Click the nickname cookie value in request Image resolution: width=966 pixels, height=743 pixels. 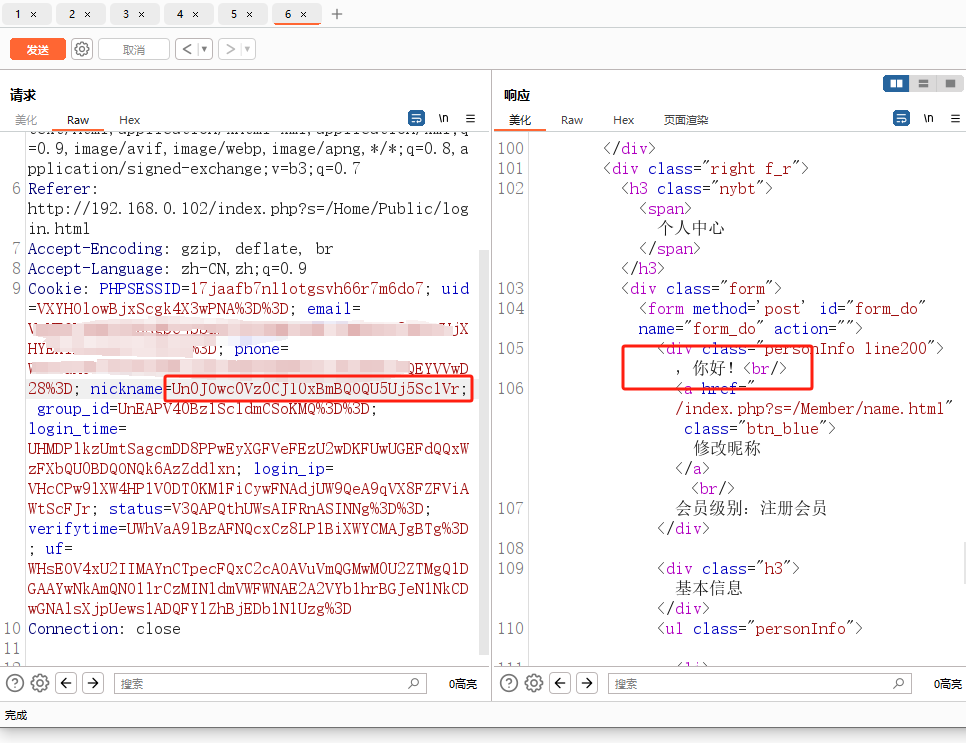click(315, 389)
